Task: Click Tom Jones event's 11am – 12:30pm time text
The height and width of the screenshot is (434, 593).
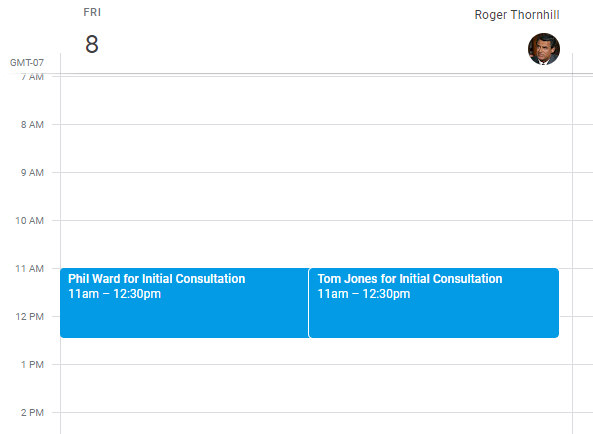Action: coord(364,294)
